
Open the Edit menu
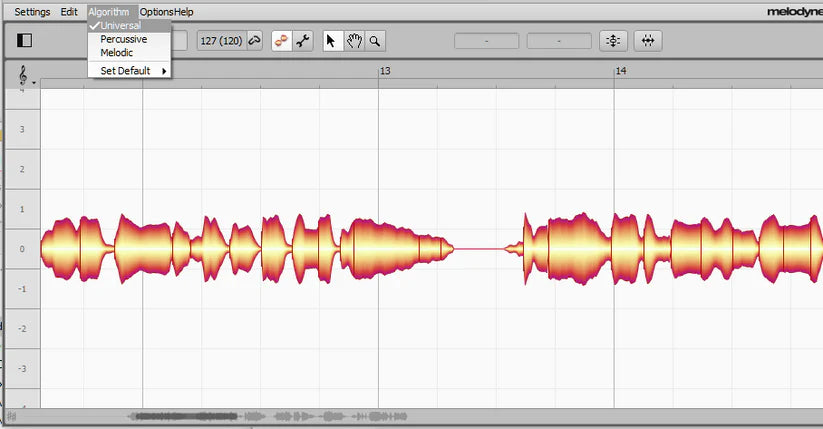point(69,12)
